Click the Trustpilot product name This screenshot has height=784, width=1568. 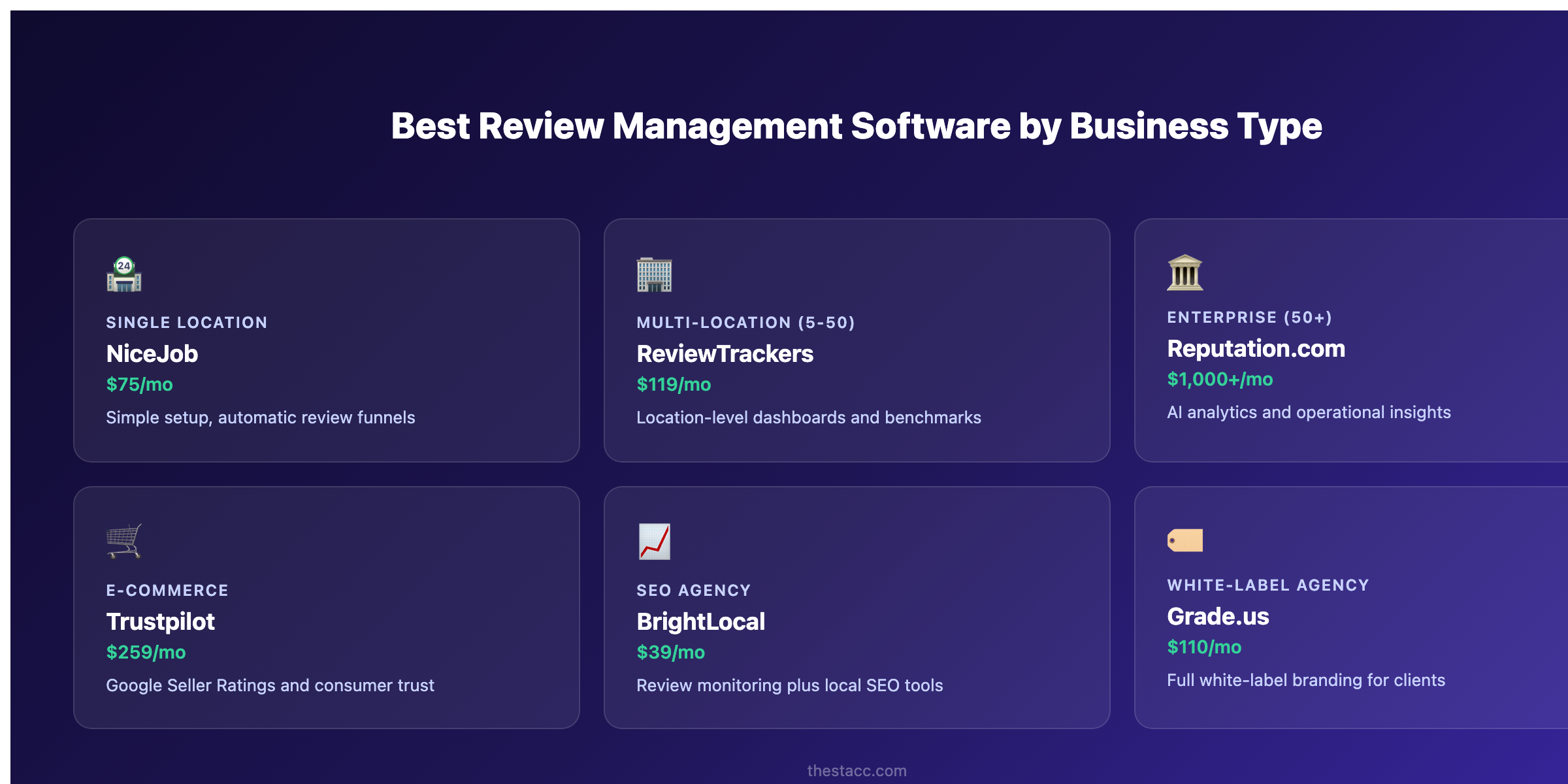pos(160,622)
